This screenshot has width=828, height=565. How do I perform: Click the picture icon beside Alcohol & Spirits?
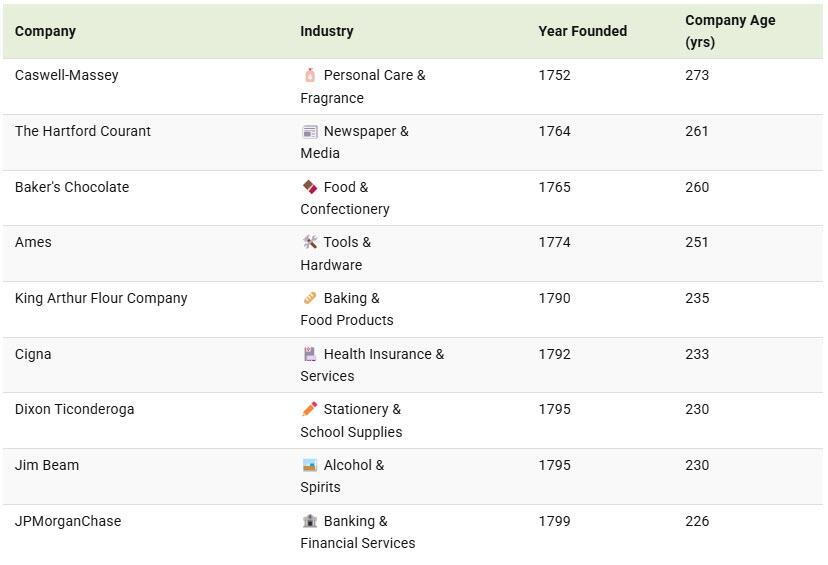pyautogui.click(x=310, y=465)
